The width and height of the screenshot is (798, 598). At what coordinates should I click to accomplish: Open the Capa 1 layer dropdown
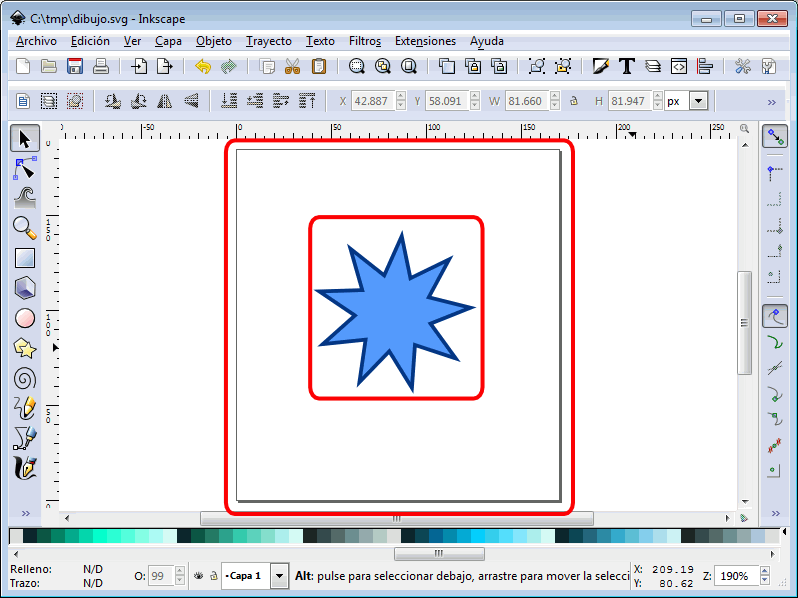pyautogui.click(x=279, y=576)
